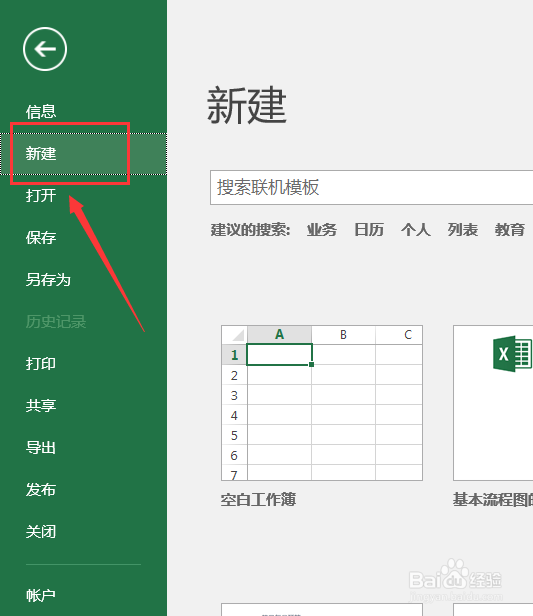Choose 关闭 in the sidebar
533x616 pixels.
tap(41, 532)
